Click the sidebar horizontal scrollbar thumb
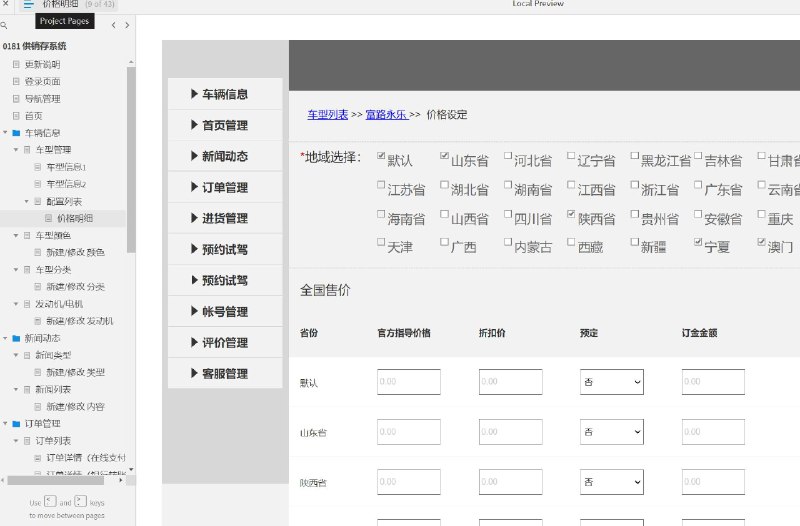This screenshot has height=526, width=800. (56, 481)
